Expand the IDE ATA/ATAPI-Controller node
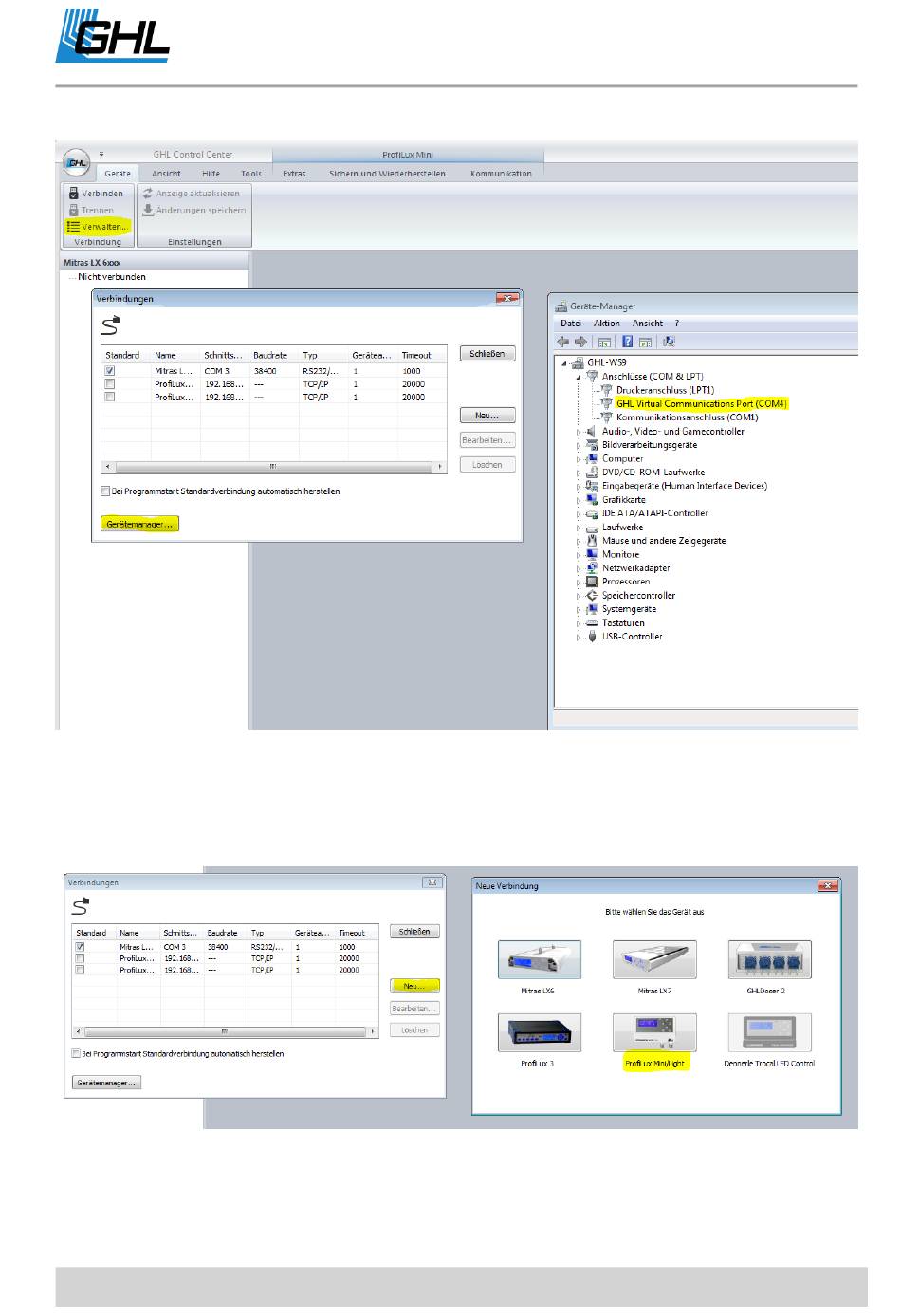This screenshot has height=1316, width=901. (579, 513)
